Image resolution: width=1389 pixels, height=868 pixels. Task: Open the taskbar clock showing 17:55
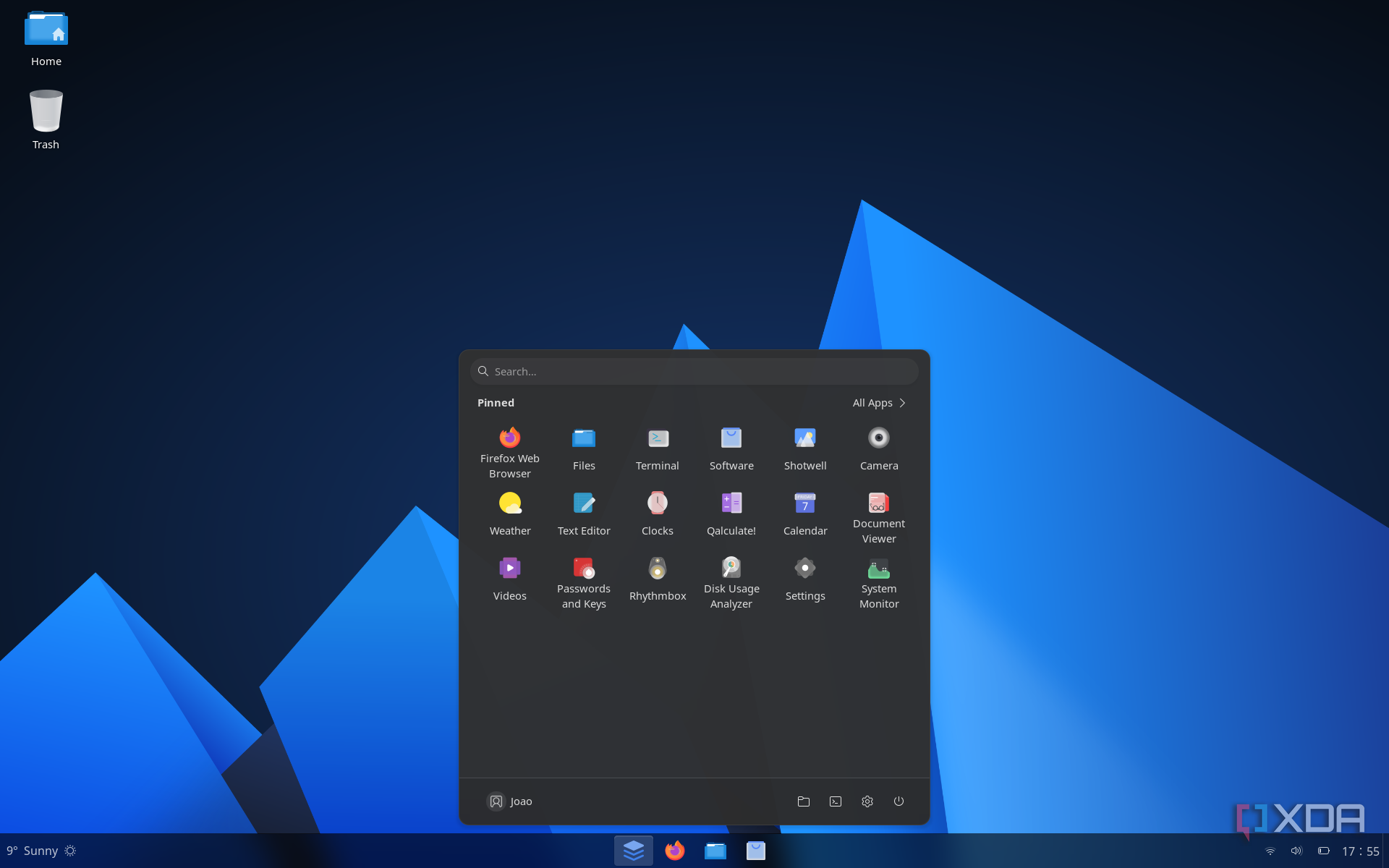click(1361, 851)
